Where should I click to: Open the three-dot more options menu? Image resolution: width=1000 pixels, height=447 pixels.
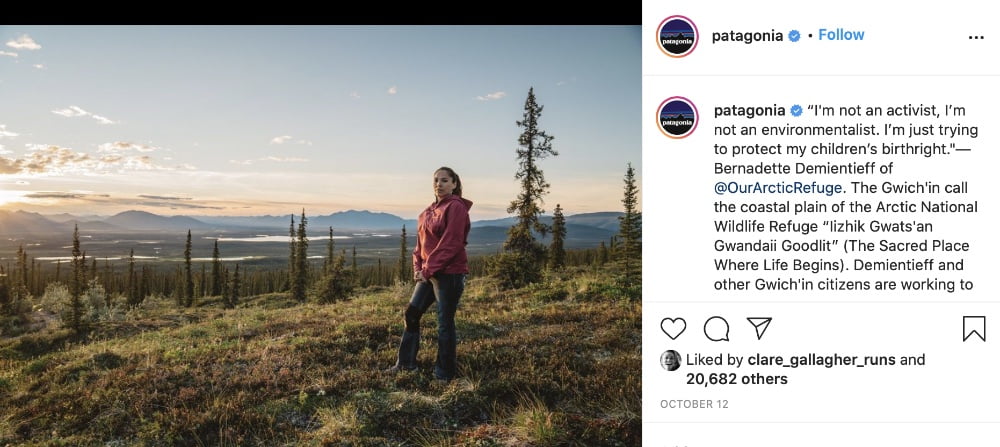pos(976,37)
